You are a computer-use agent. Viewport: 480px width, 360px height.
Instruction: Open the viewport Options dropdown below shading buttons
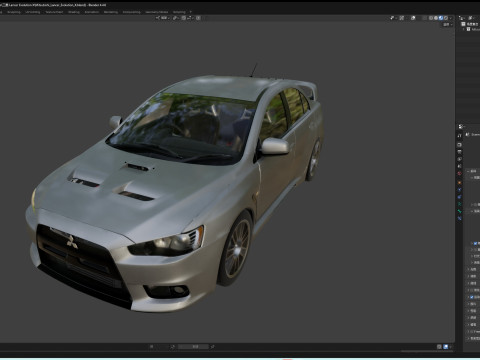[x=448, y=25]
